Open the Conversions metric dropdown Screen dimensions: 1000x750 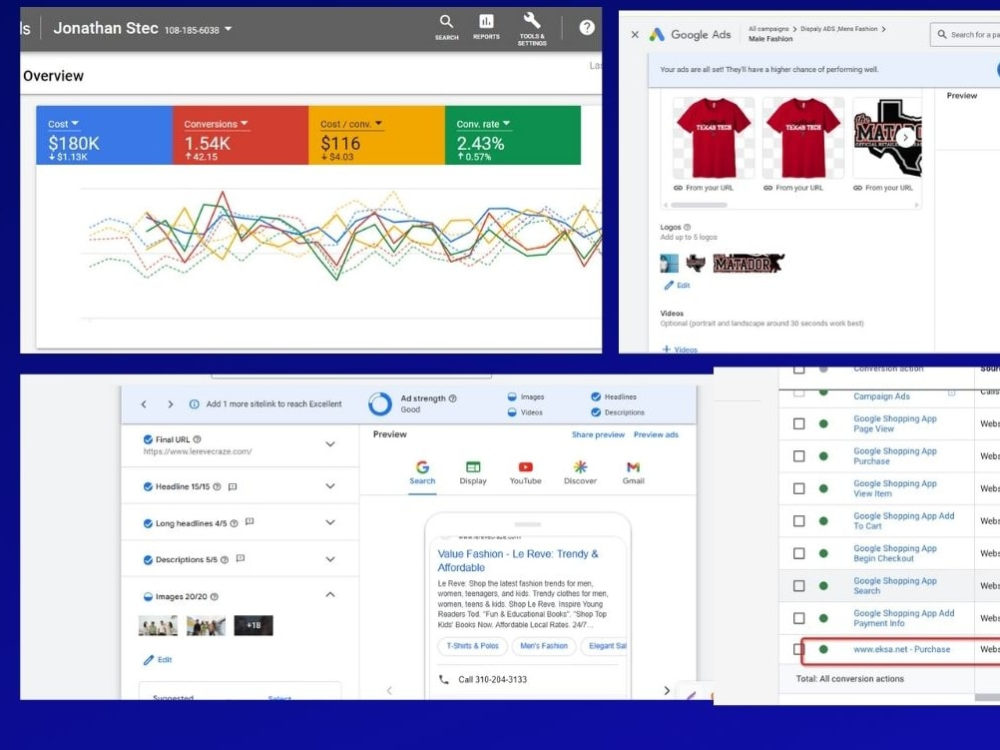click(x=216, y=124)
